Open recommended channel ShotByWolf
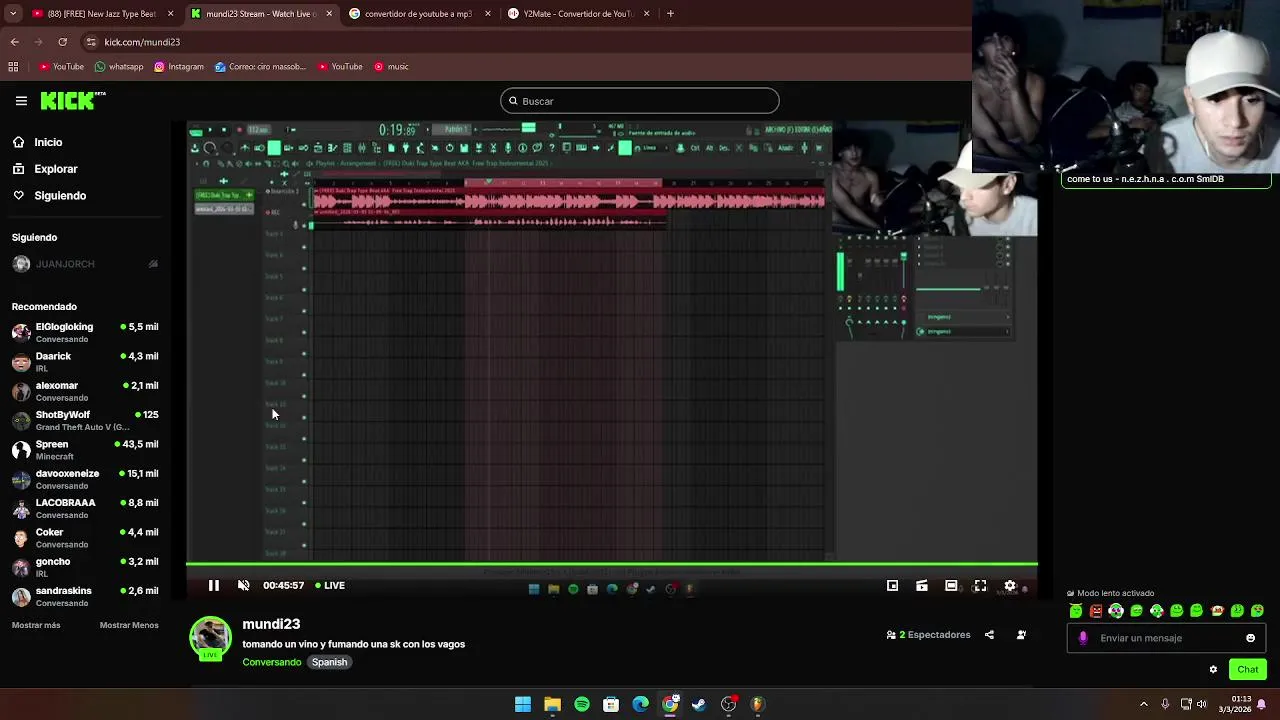The height and width of the screenshot is (720, 1280). [85, 420]
